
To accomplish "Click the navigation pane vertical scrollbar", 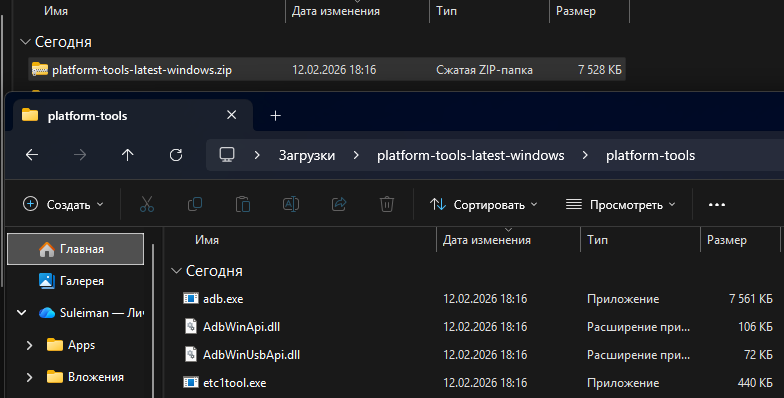I will pyautogui.click(x=152, y=320).
